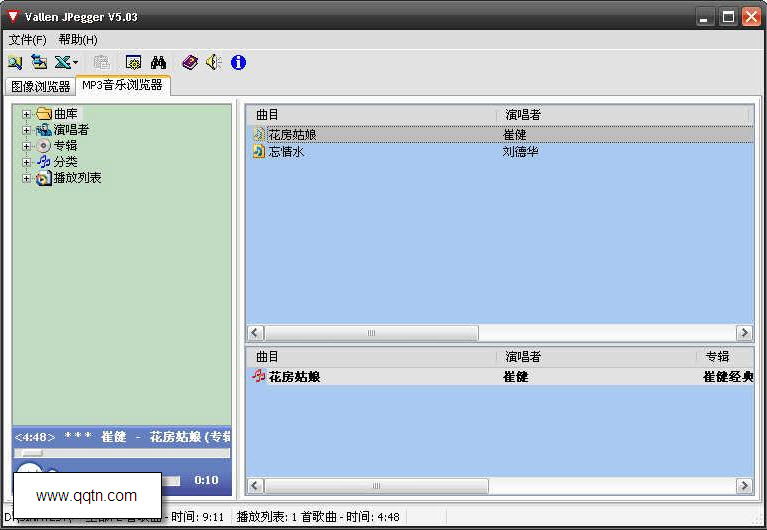Screen dimensions: 767x530
Task: Click the speaker sound toolbar icon
Action: (214, 62)
